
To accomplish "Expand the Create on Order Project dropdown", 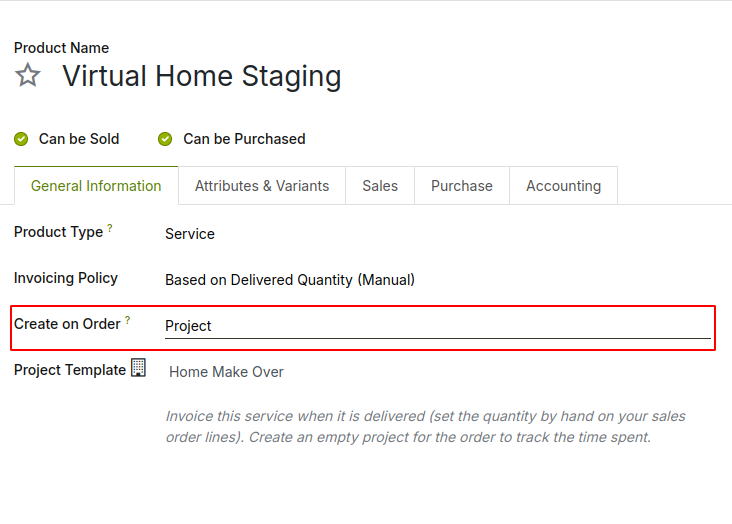I will click(437, 326).
